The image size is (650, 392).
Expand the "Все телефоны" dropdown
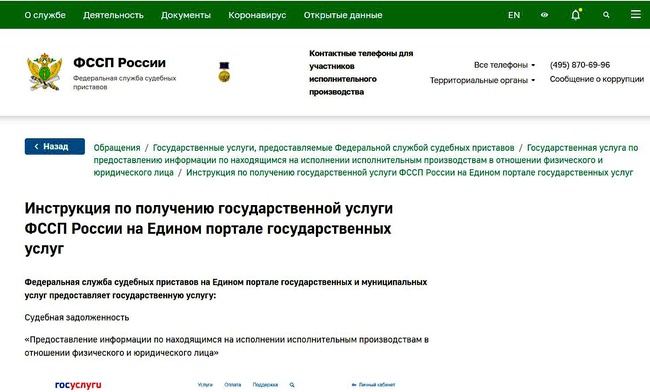tap(504, 65)
